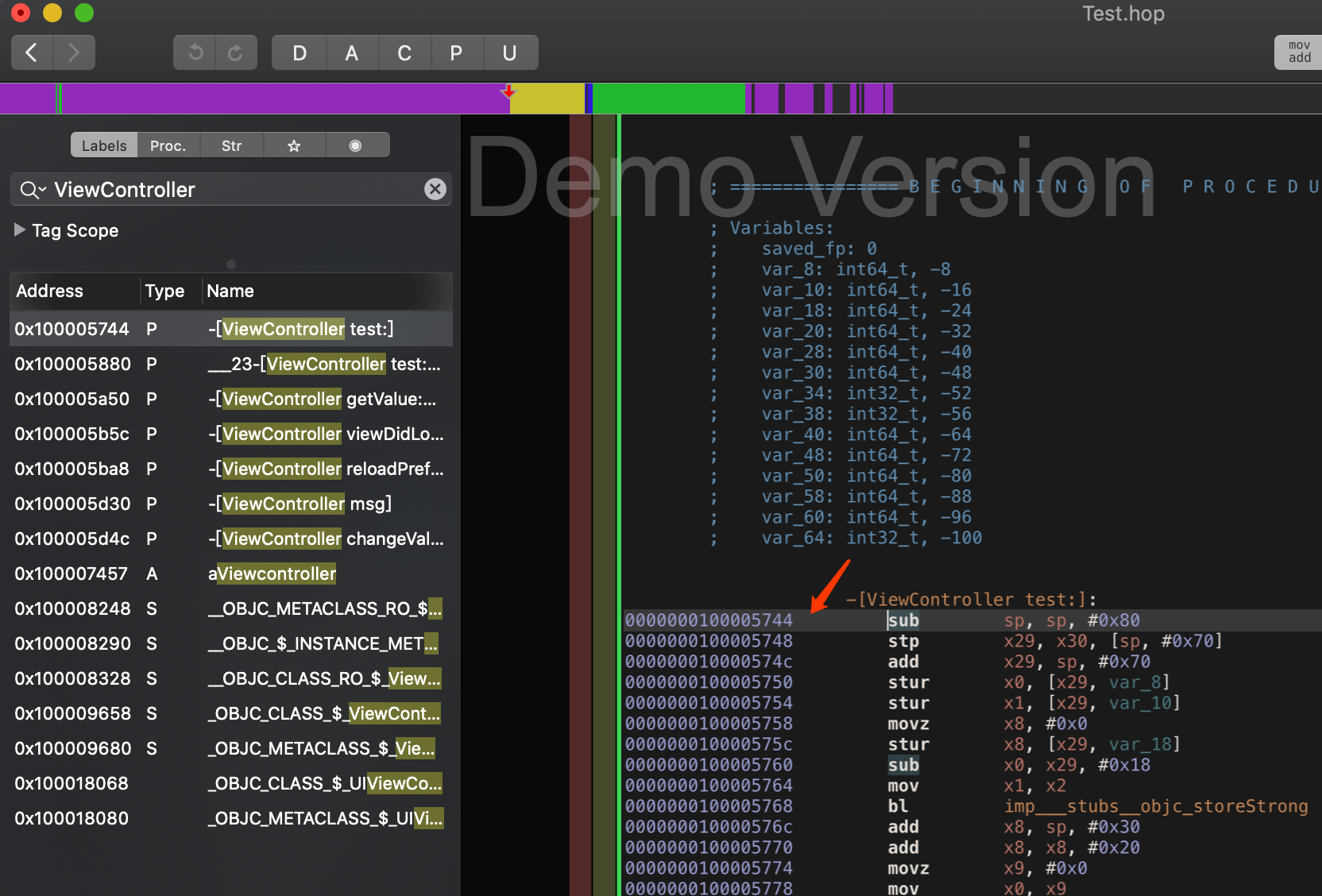
Task: Select the -[ViewController reloadPref... row
Action: [231, 469]
